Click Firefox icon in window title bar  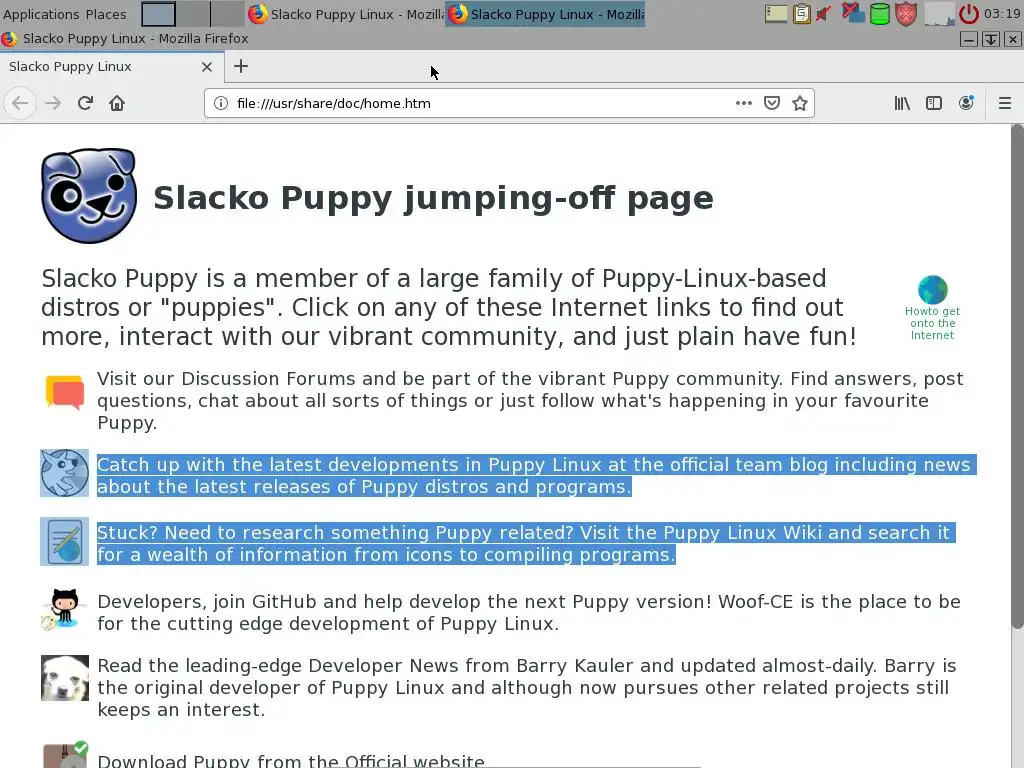9,39
